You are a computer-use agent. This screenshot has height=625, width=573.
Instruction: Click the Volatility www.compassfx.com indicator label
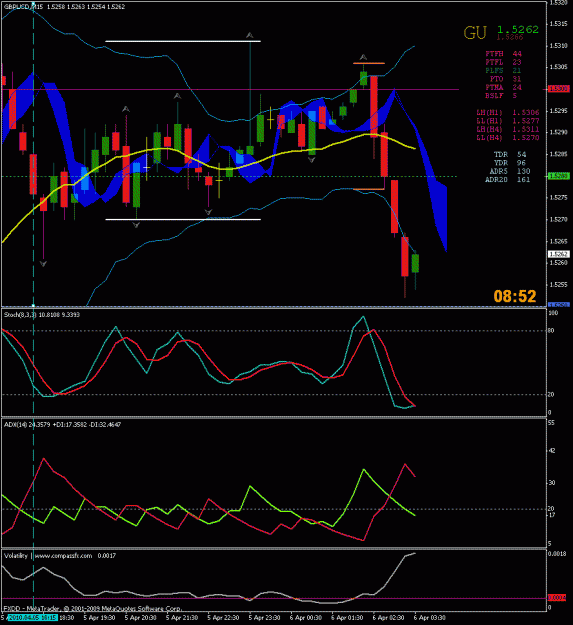tap(60, 556)
